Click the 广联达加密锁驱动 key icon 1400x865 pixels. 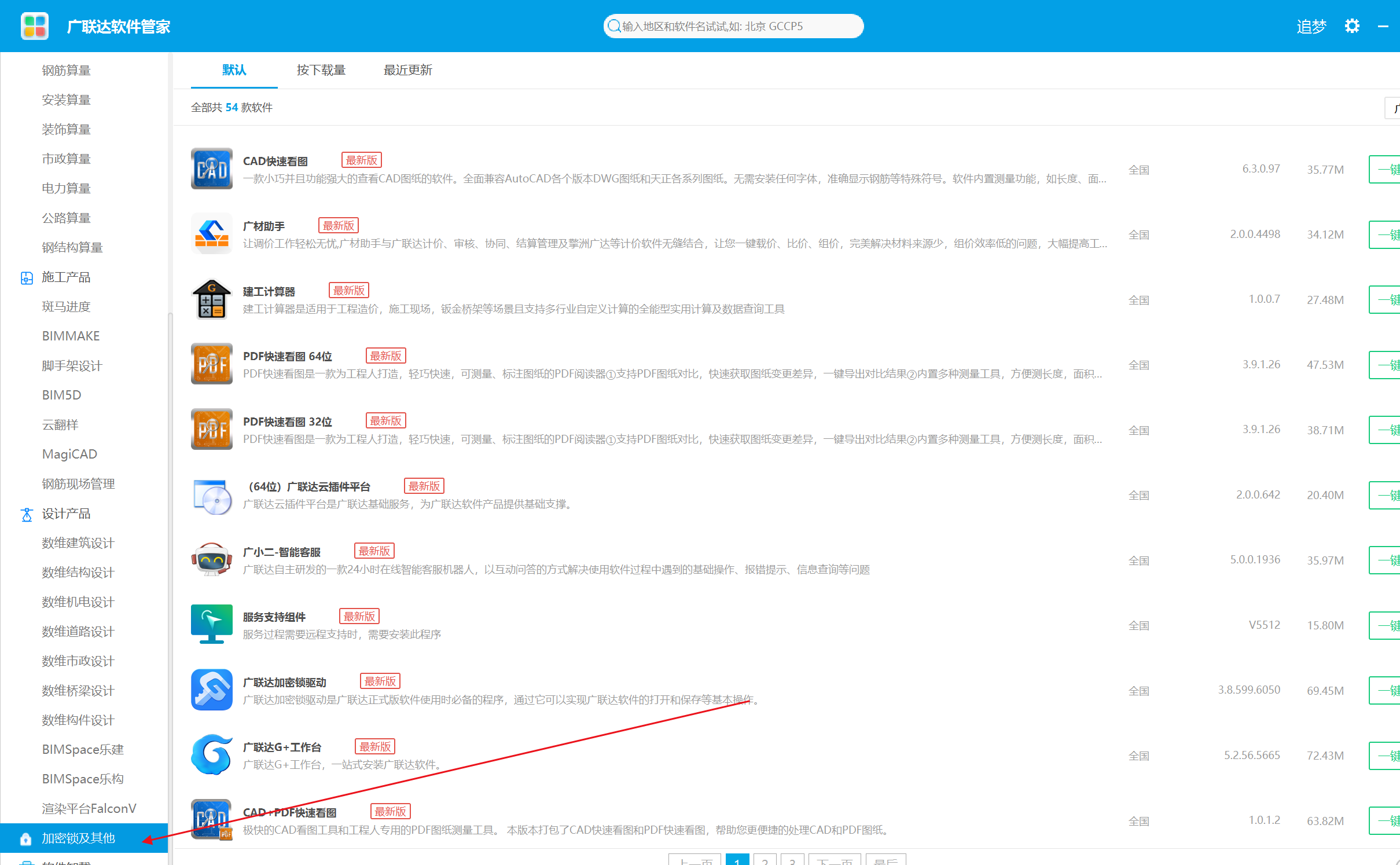(212, 690)
